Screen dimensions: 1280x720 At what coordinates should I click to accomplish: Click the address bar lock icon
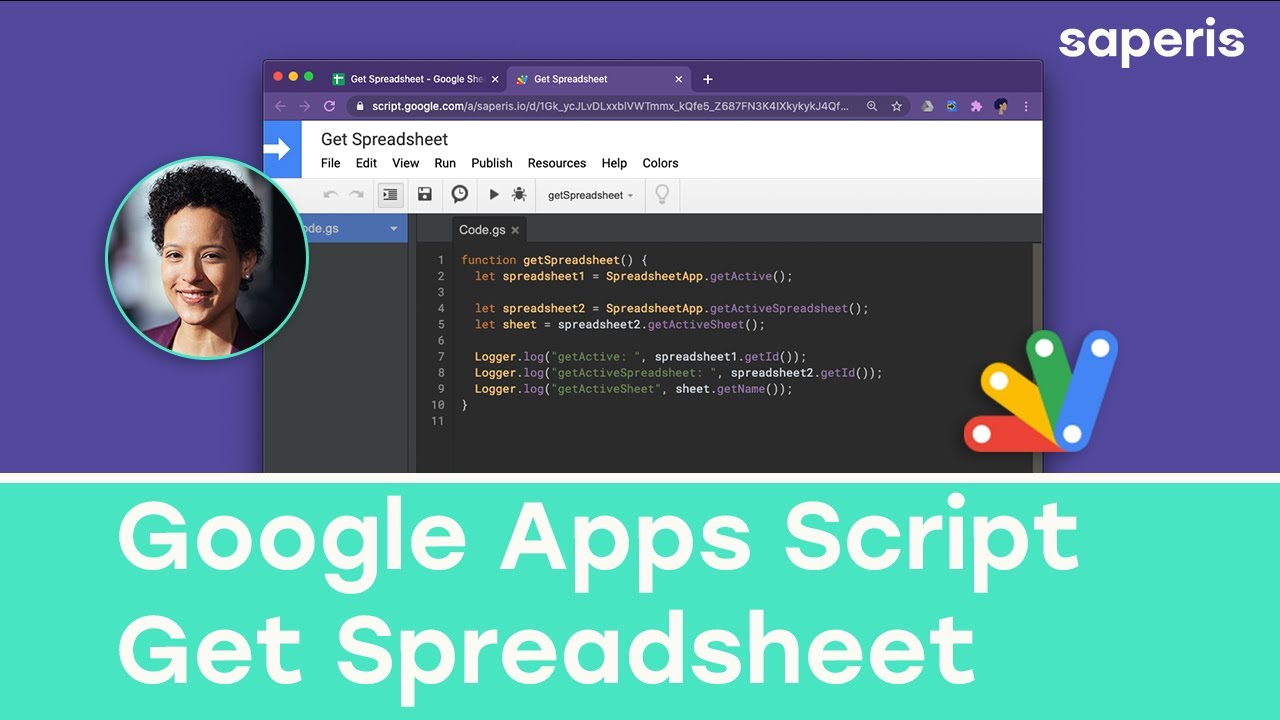point(360,106)
